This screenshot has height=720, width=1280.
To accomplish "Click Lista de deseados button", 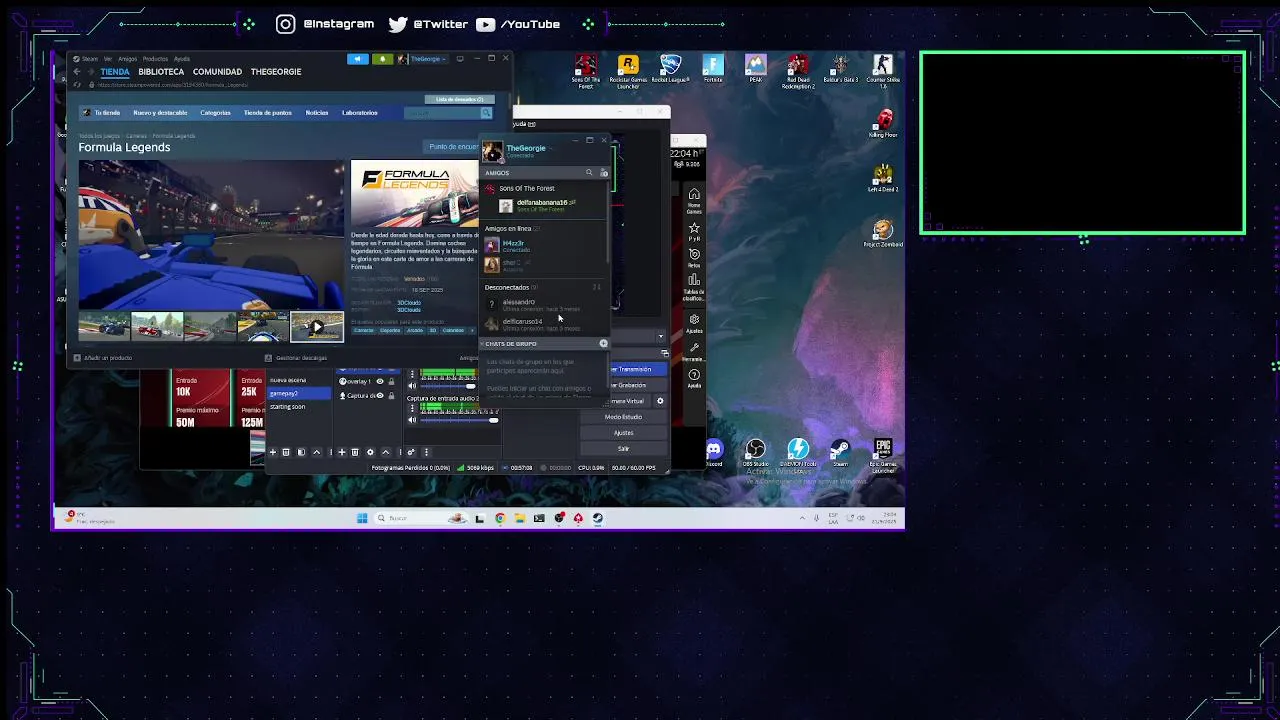I will coord(459,99).
